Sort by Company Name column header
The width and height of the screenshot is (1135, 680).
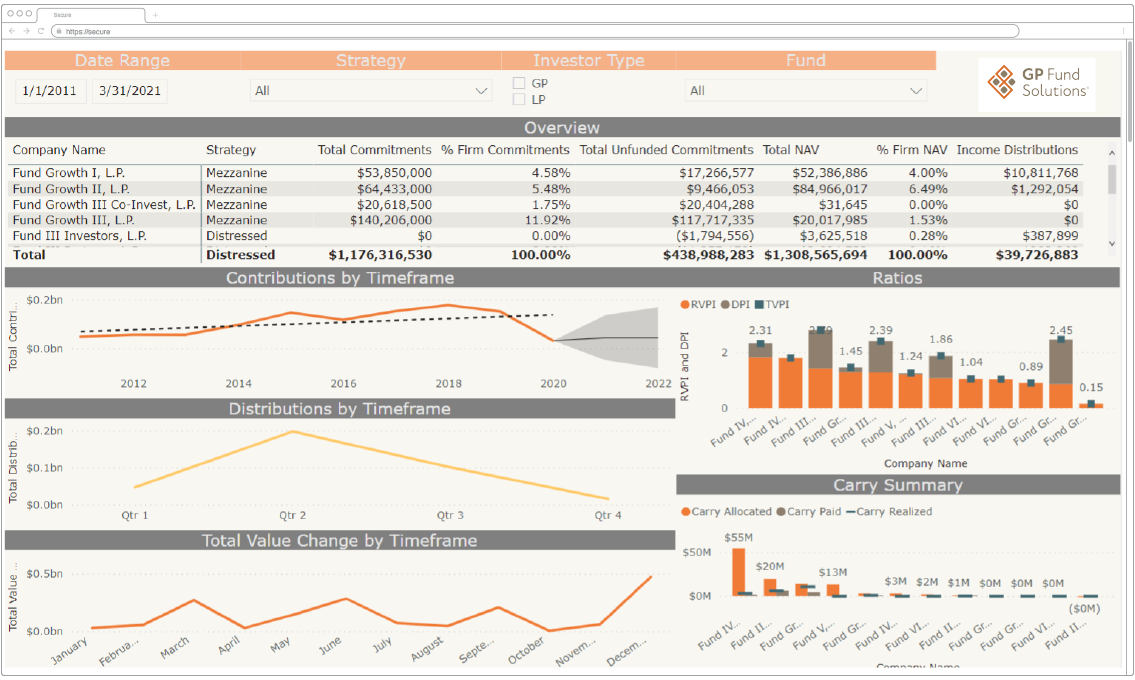pos(59,150)
